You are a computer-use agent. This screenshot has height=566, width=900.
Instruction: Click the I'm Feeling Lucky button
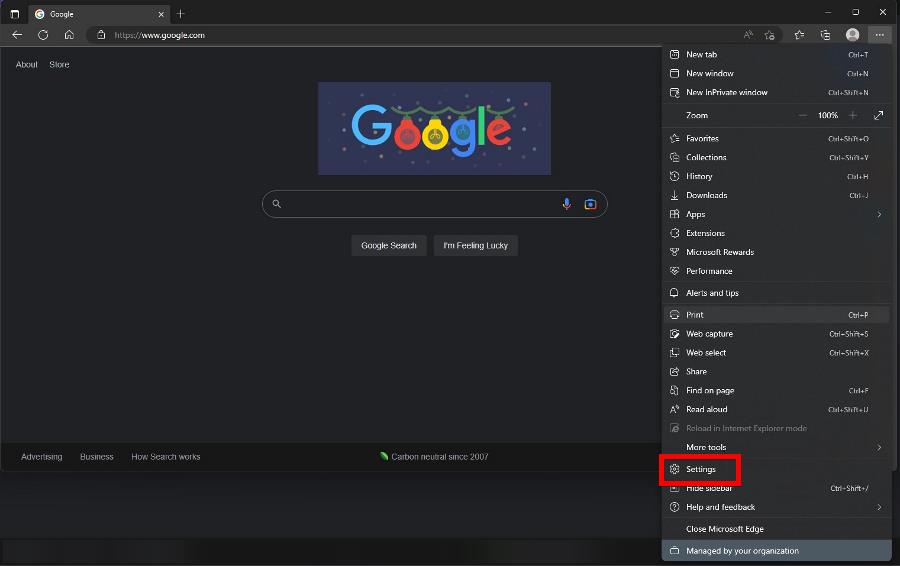(x=475, y=246)
